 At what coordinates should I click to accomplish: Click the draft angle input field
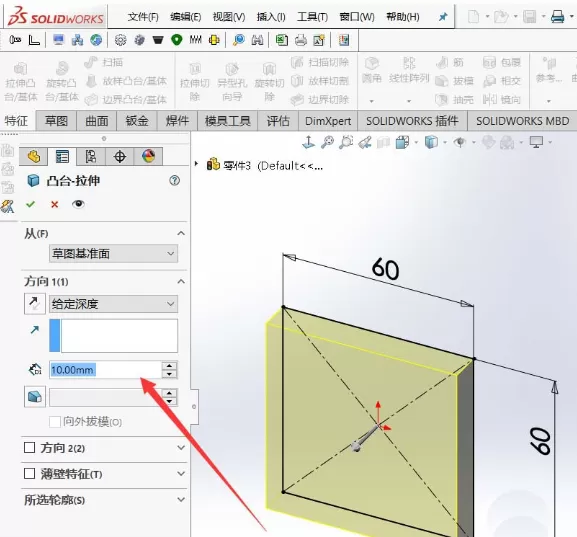point(105,398)
